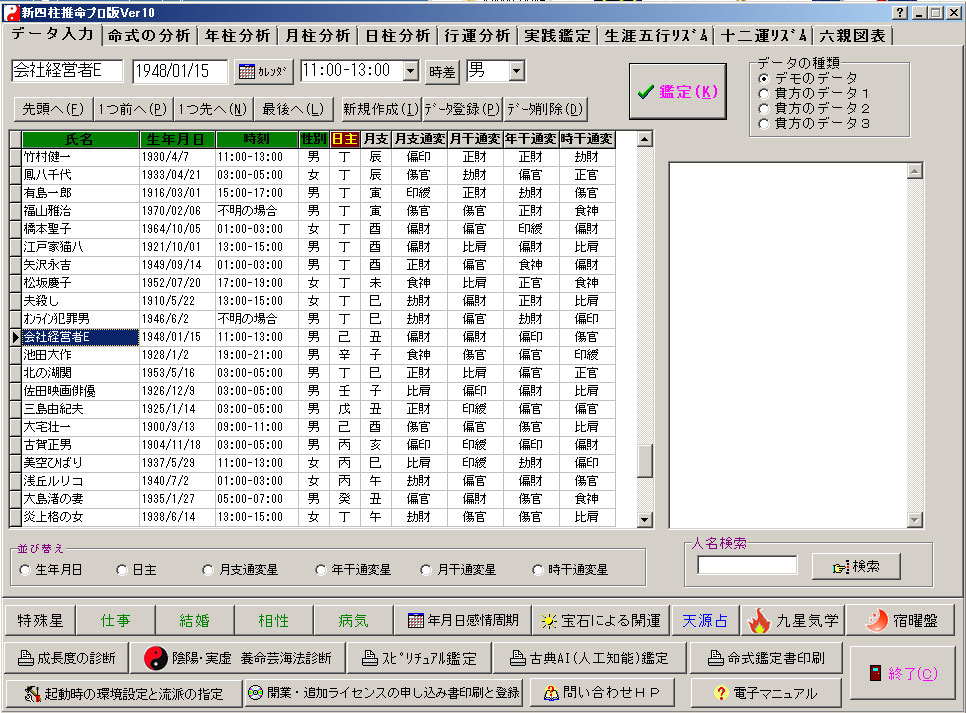966x713 pixels.
Task: Click 新規作成(I) button
Action: (381, 109)
